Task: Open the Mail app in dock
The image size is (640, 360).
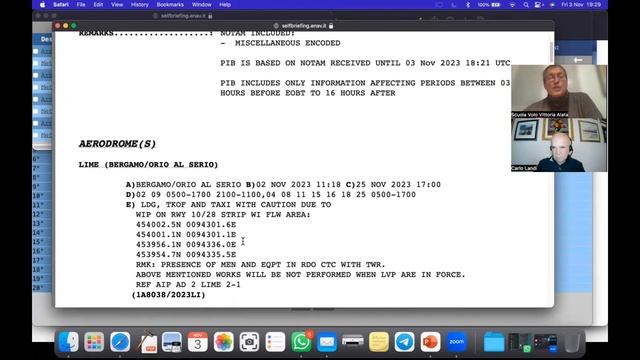Action: tap(327, 342)
